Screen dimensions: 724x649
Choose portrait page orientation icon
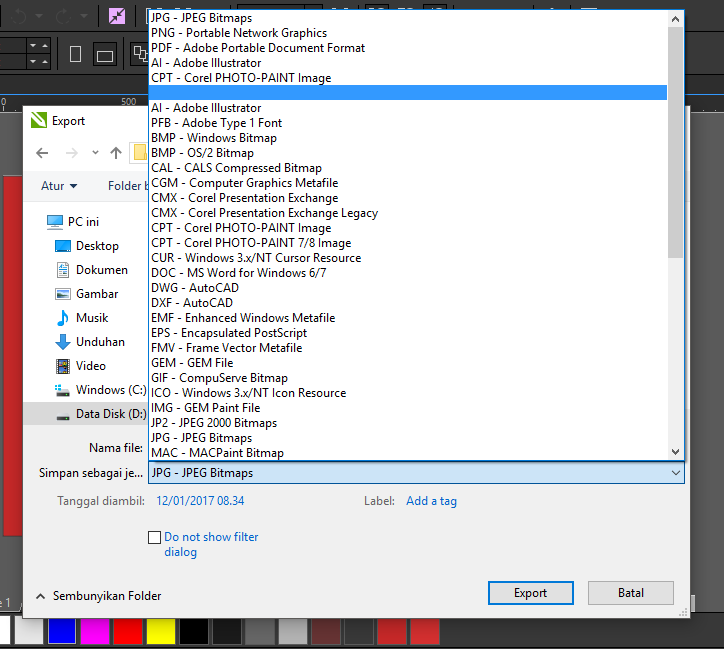(x=75, y=54)
